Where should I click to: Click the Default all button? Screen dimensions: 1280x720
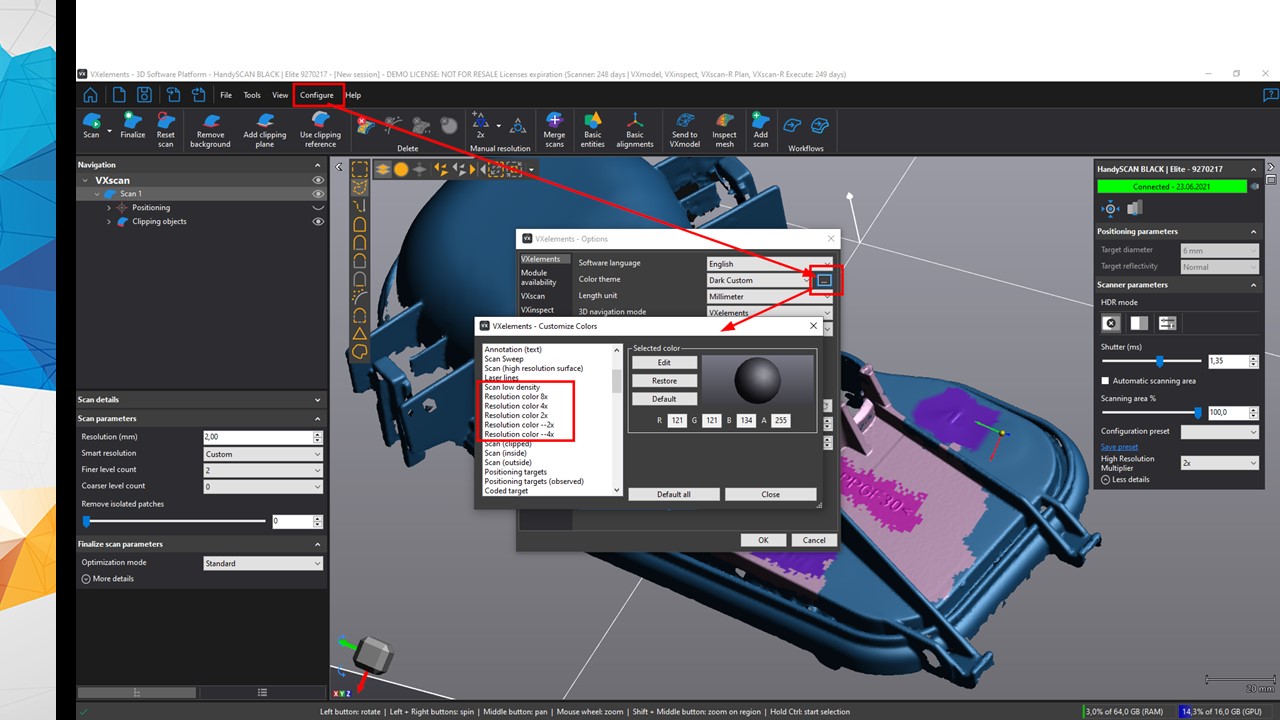[674, 494]
